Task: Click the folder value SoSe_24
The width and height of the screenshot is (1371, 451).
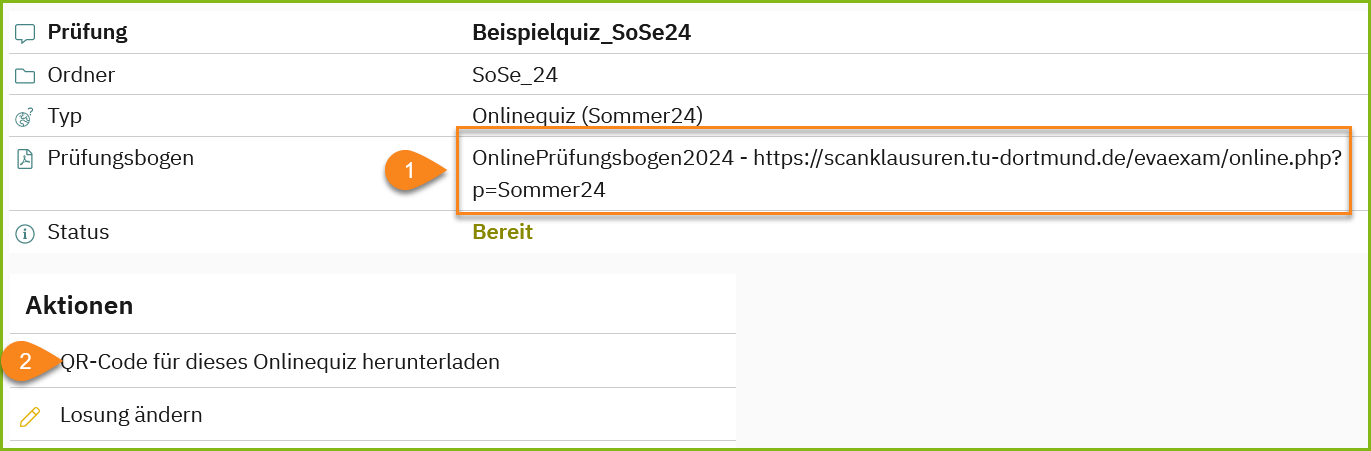Action: [514, 75]
